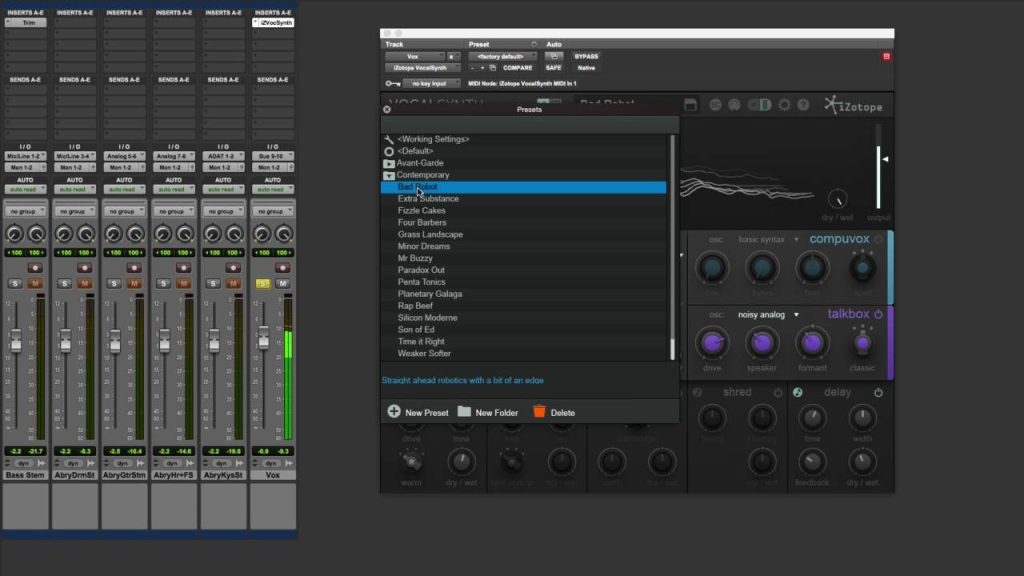This screenshot has height=576, width=1024.
Task: Select the Bad Robot preset
Action: coord(523,187)
